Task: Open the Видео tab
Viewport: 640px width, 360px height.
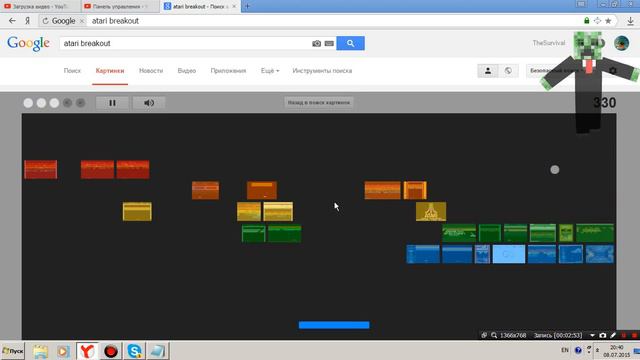Action: coord(187,71)
